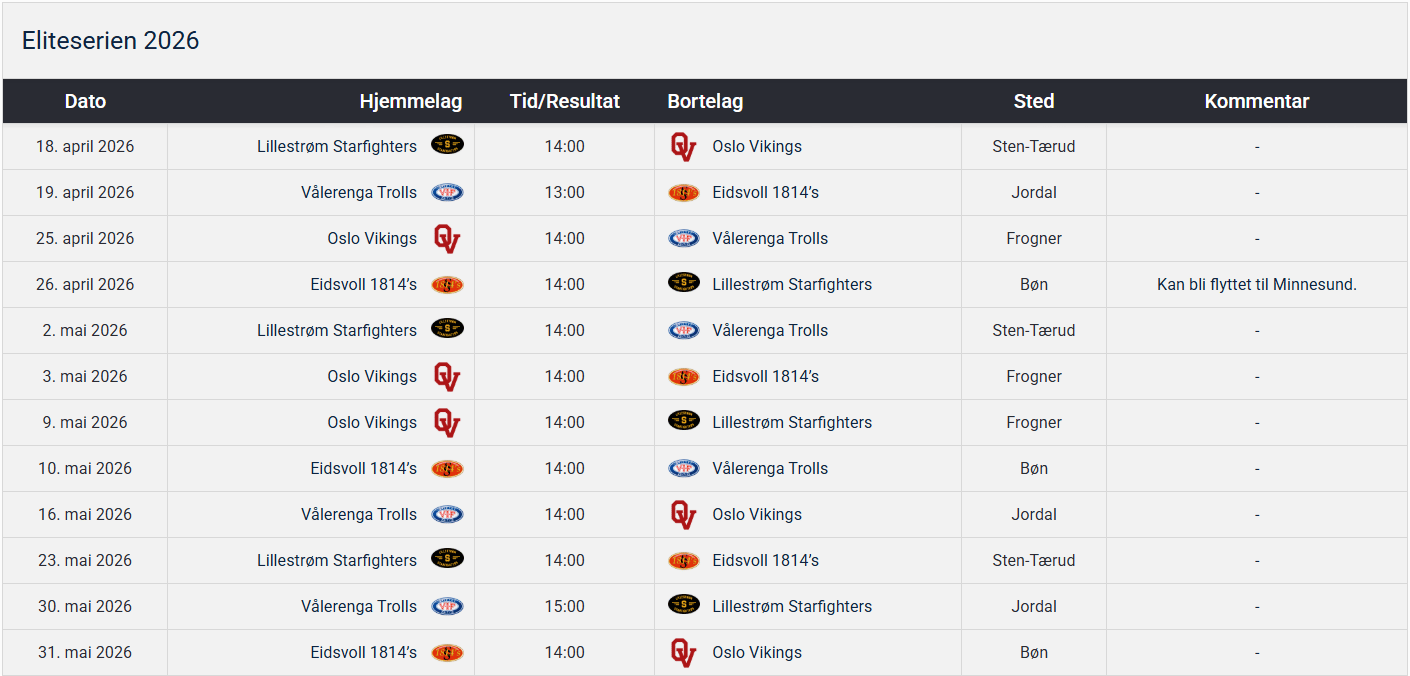Click Oslo Vikings away logo on 31. mai
The width and height of the screenshot is (1410, 676).
click(683, 653)
